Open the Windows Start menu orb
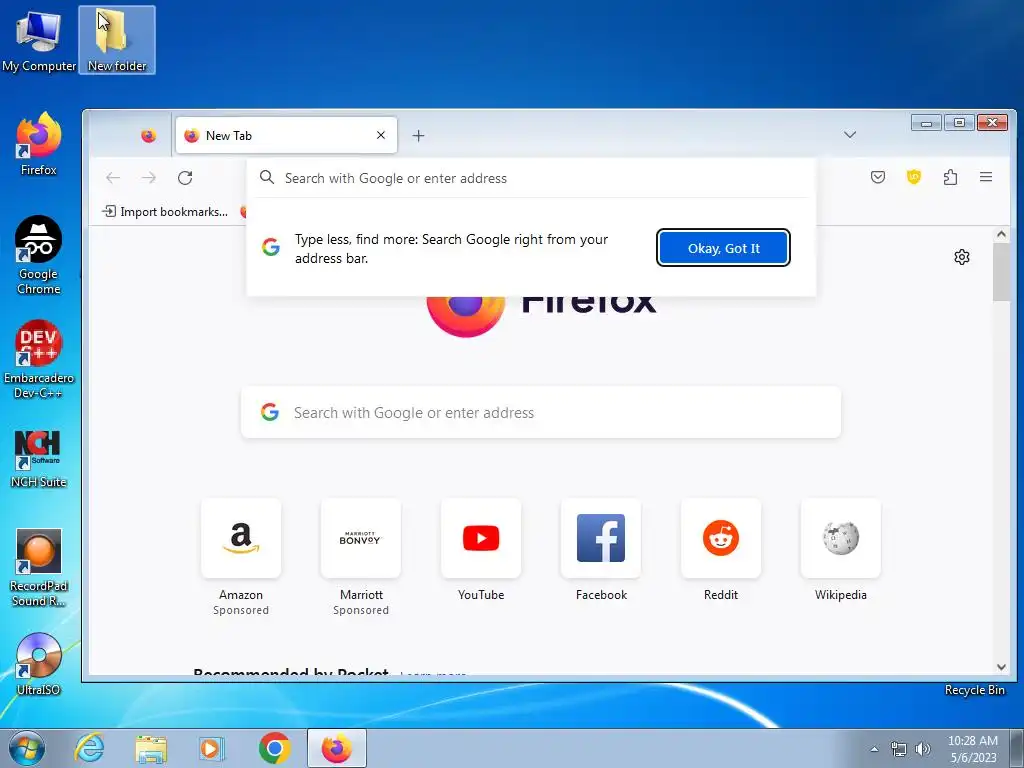This screenshot has height=768, width=1024. (26, 748)
